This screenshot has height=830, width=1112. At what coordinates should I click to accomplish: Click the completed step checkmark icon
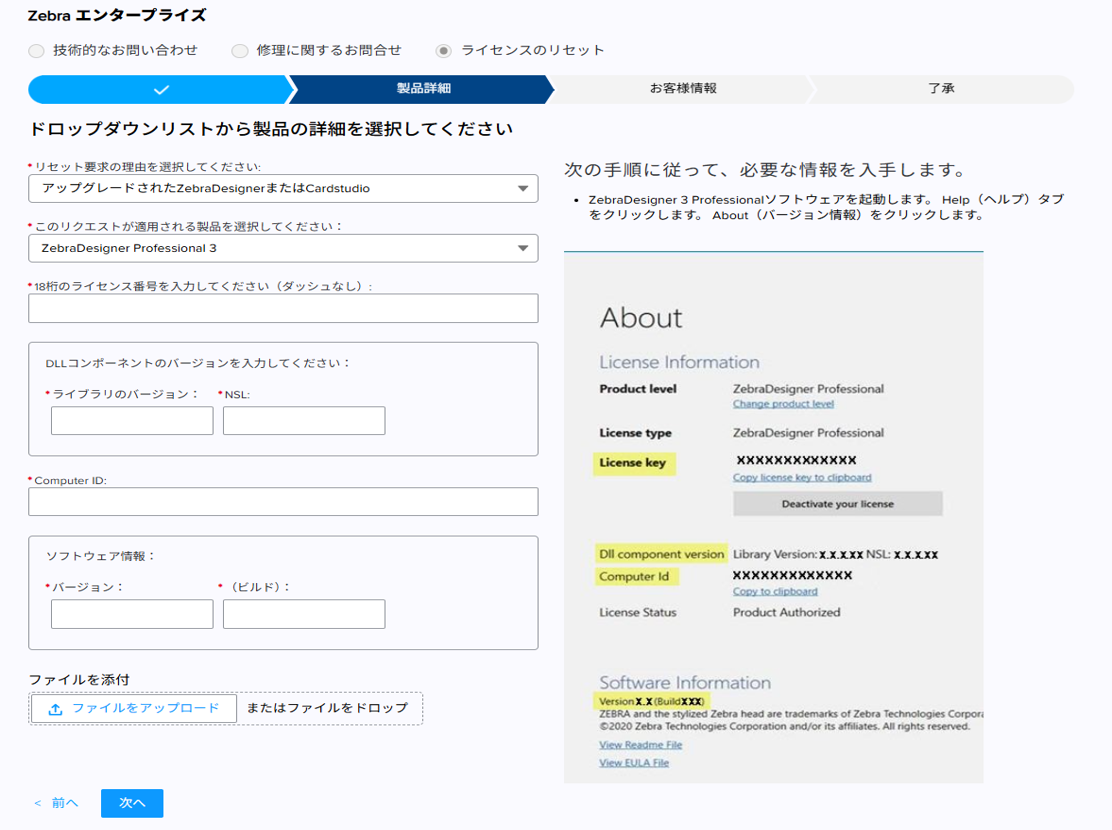[161, 89]
